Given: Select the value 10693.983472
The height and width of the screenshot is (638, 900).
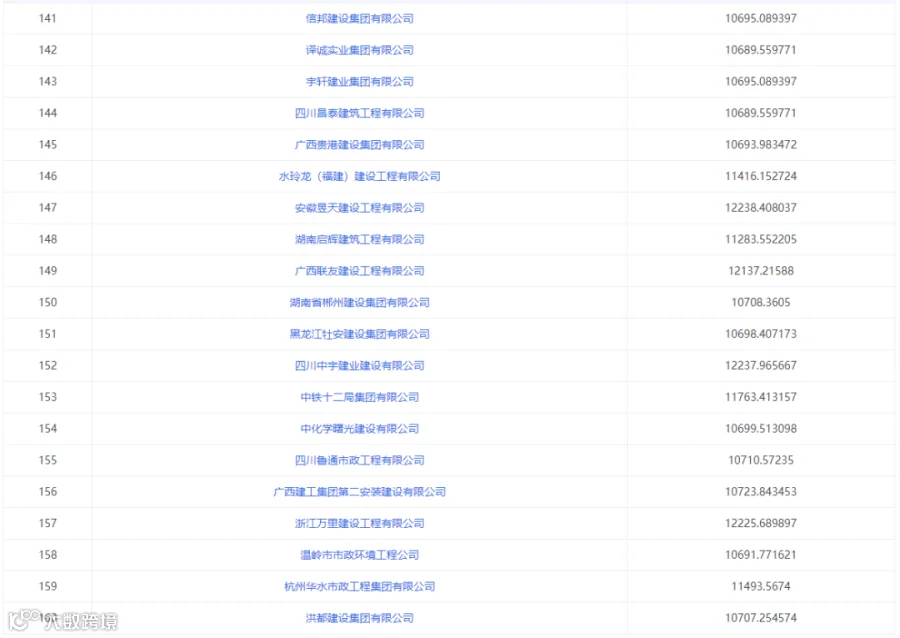Looking at the screenshot, I should pos(761,145).
